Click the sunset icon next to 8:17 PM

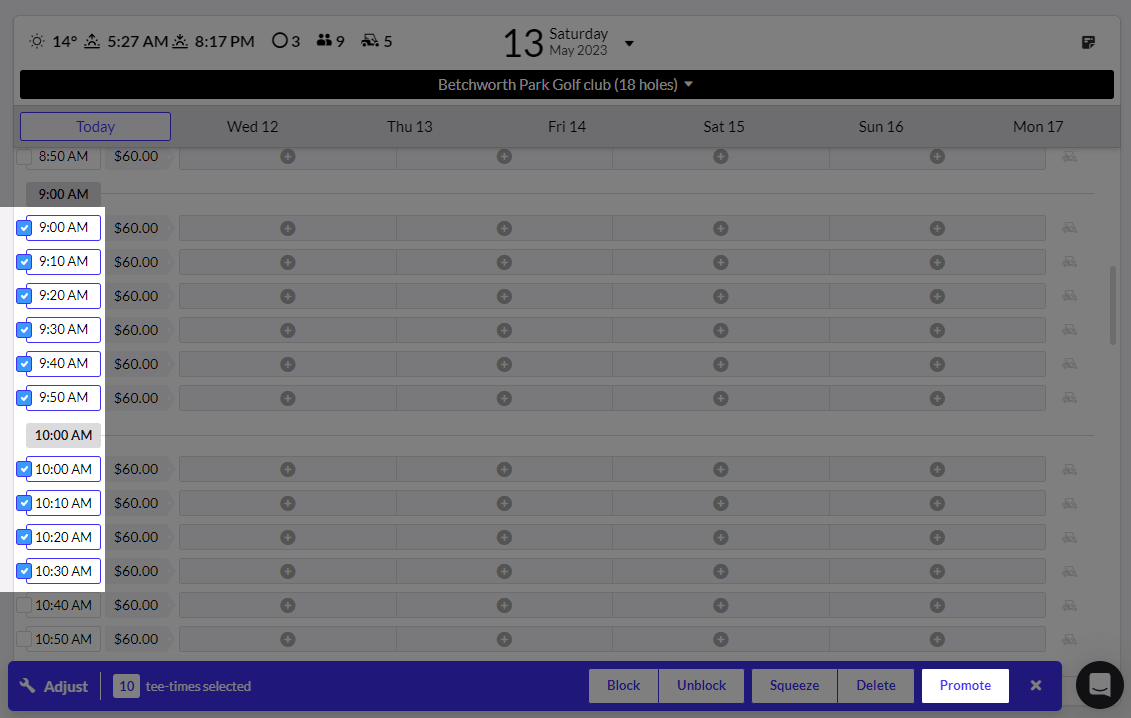click(180, 41)
